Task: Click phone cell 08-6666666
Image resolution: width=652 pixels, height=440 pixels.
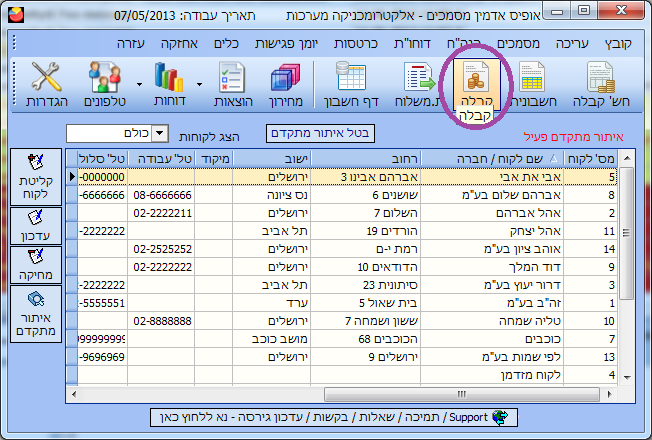Action: tap(162, 195)
